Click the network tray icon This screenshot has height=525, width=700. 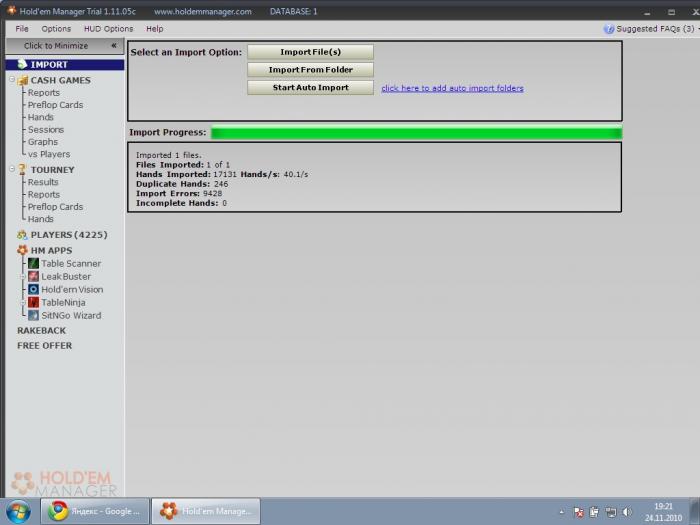point(611,512)
